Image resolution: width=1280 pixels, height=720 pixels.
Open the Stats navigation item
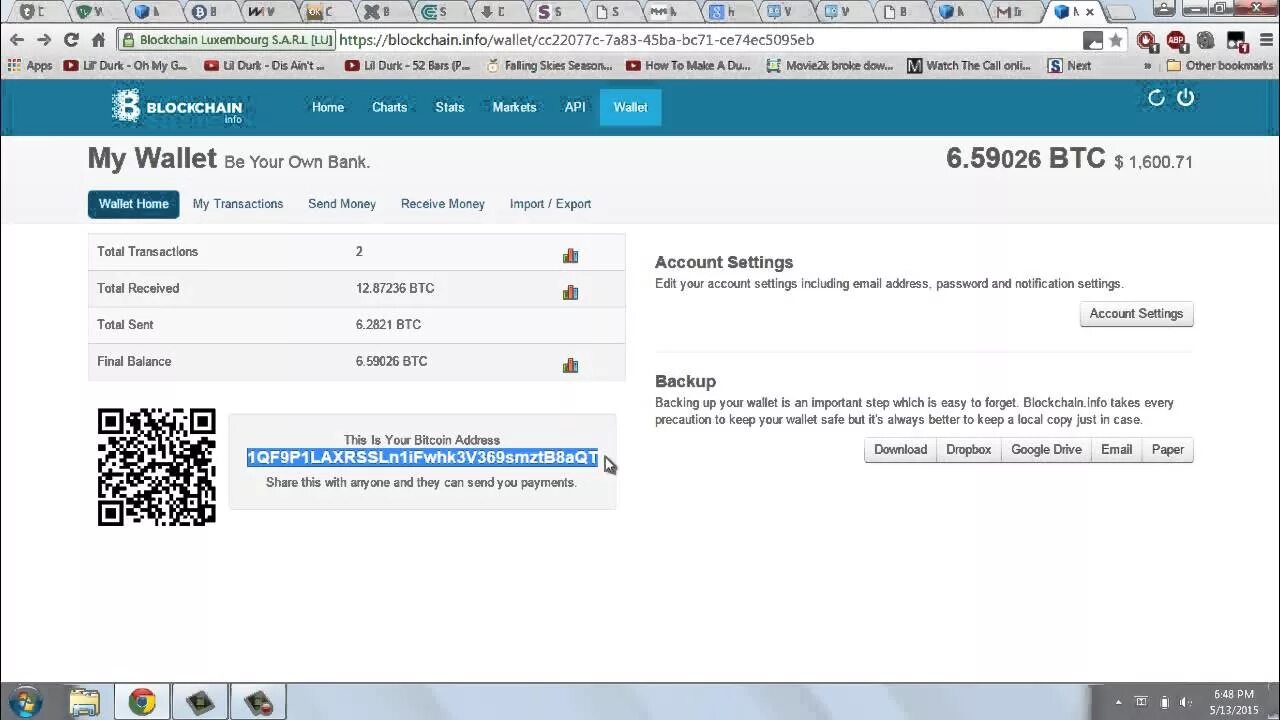pyautogui.click(x=450, y=107)
